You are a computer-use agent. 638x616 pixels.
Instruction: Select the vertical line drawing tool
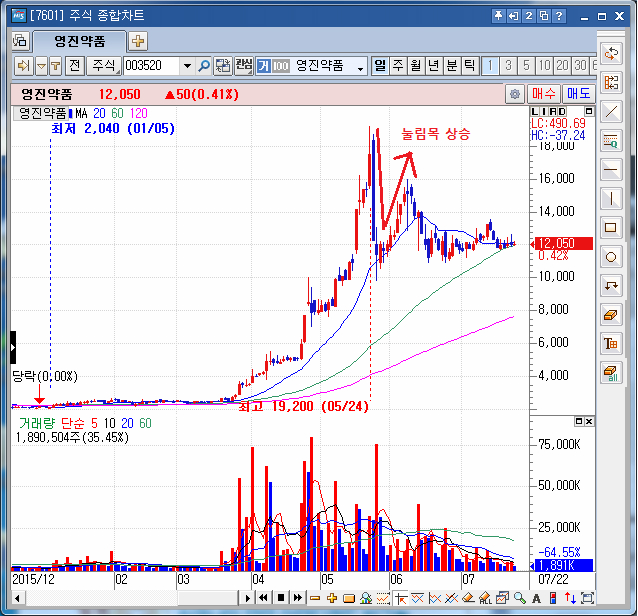click(611, 197)
